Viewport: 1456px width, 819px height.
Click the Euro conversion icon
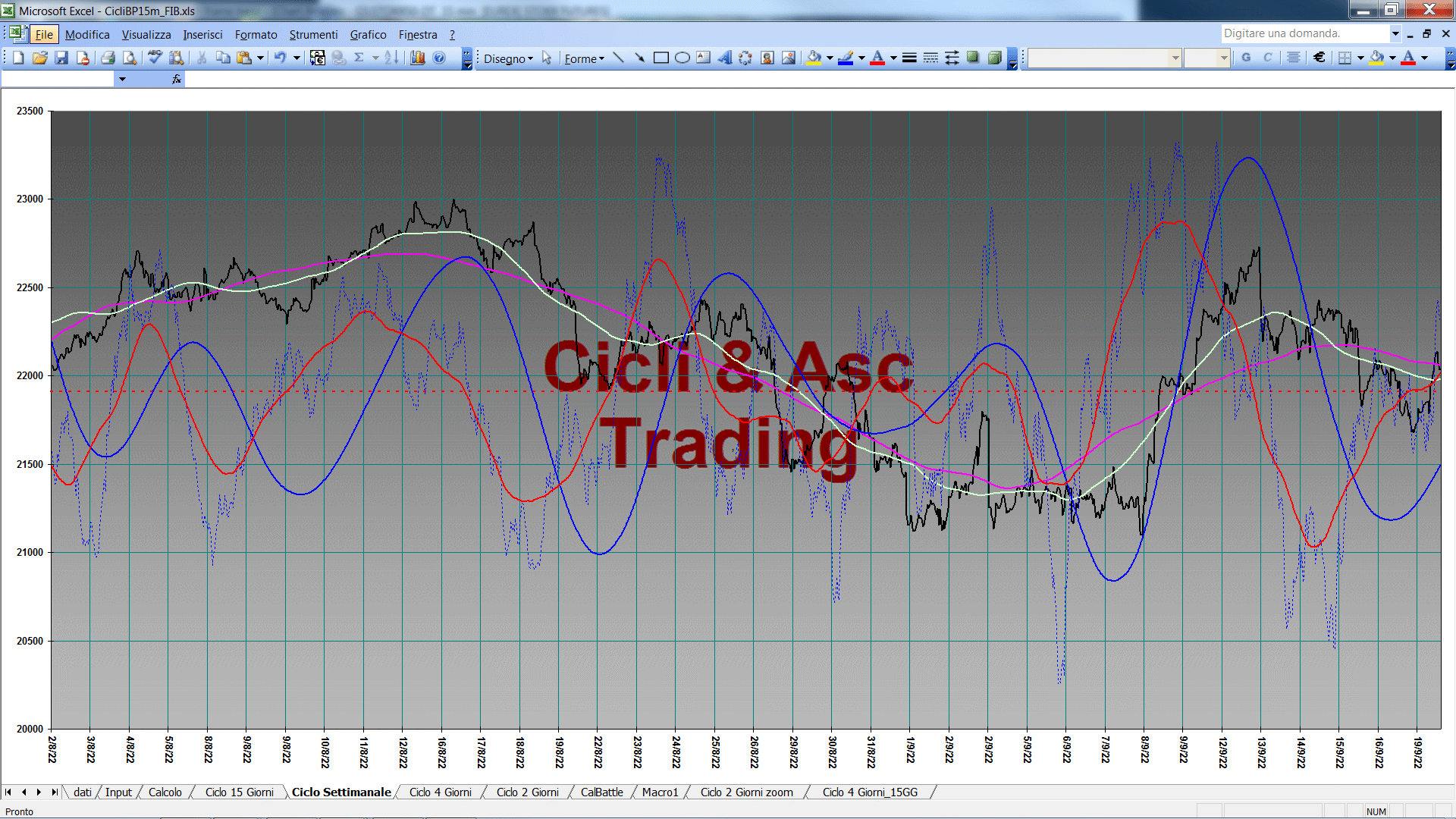click(318, 58)
